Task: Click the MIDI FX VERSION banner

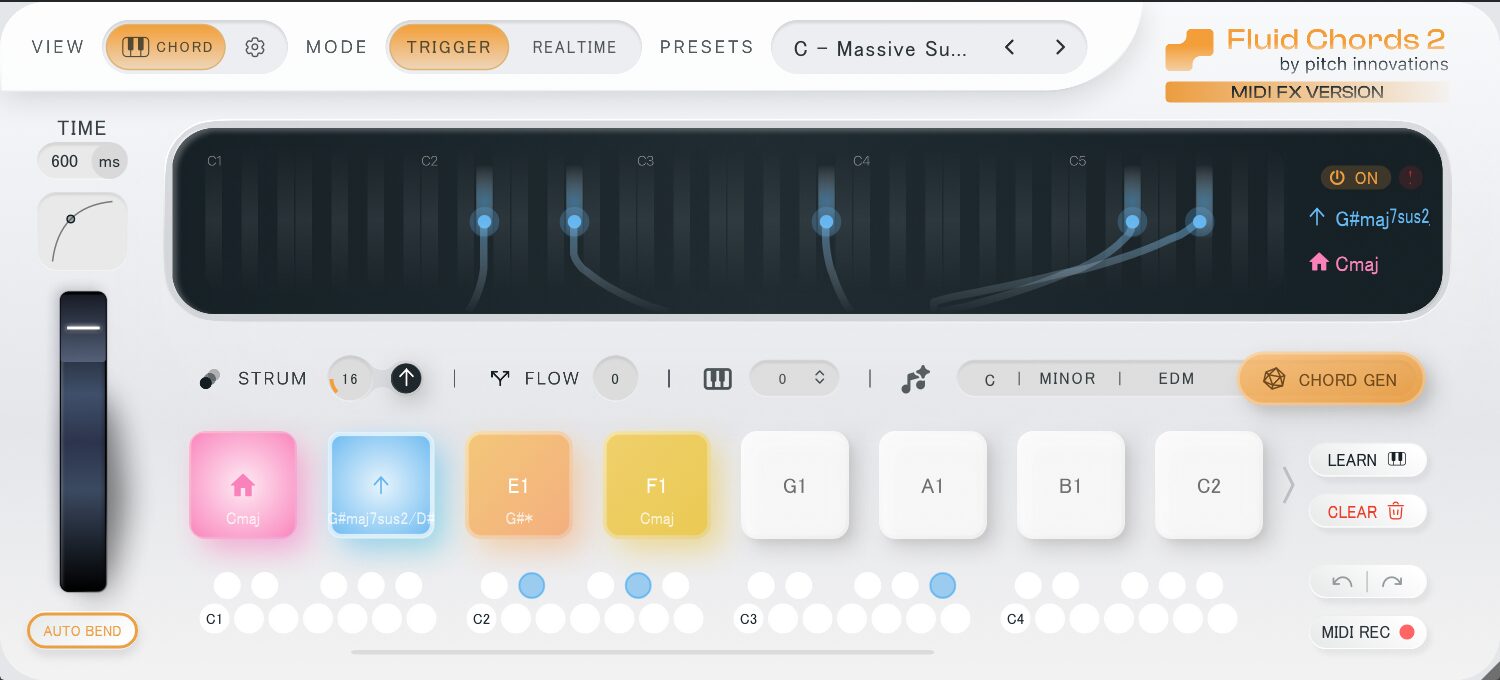Action: click(1306, 92)
